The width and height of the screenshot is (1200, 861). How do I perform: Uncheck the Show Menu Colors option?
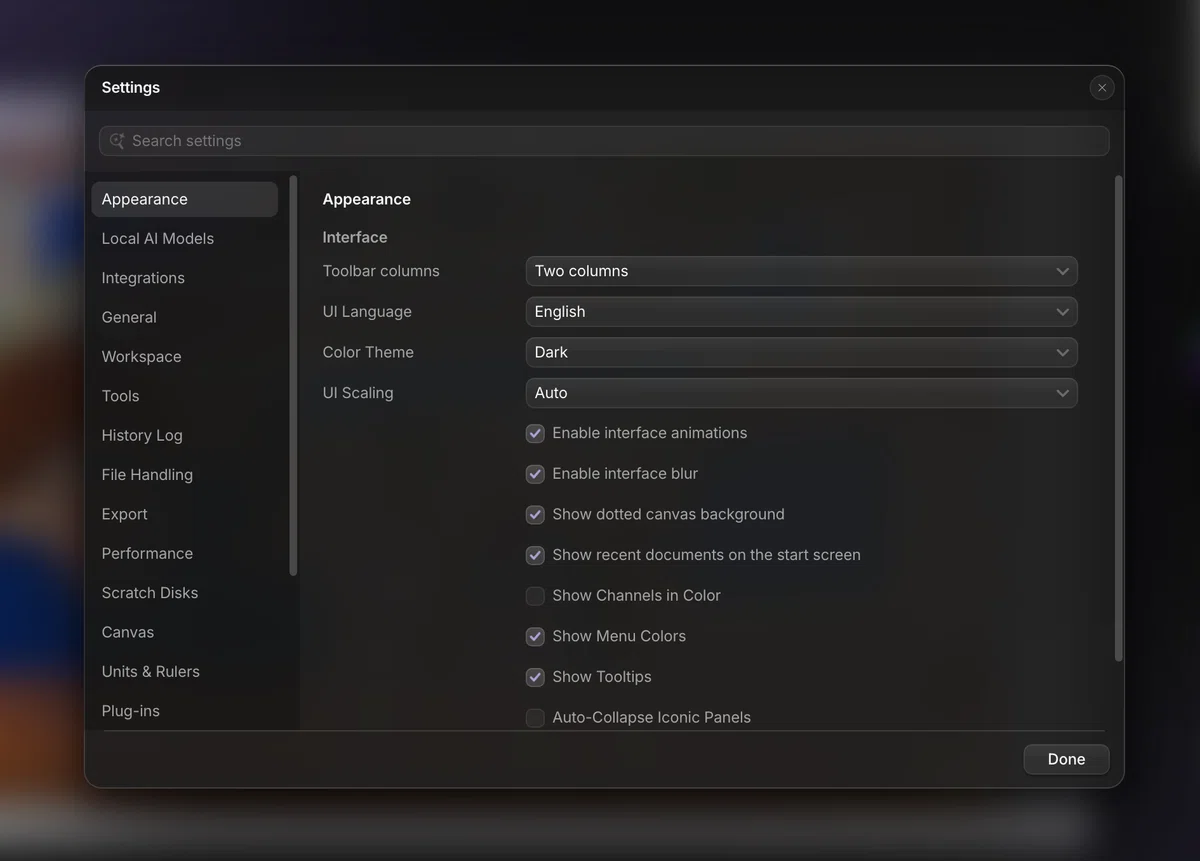535,636
